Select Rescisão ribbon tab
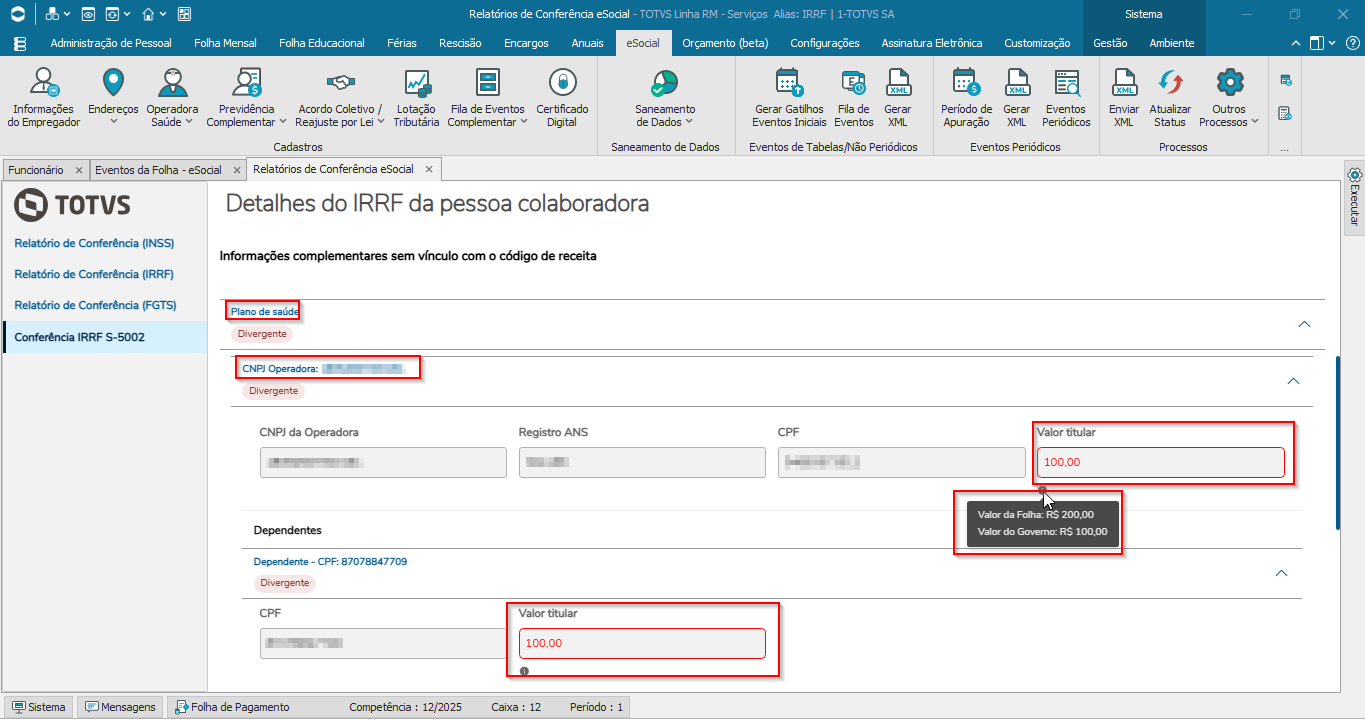1365x719 pixels. (x=460, y=43)
